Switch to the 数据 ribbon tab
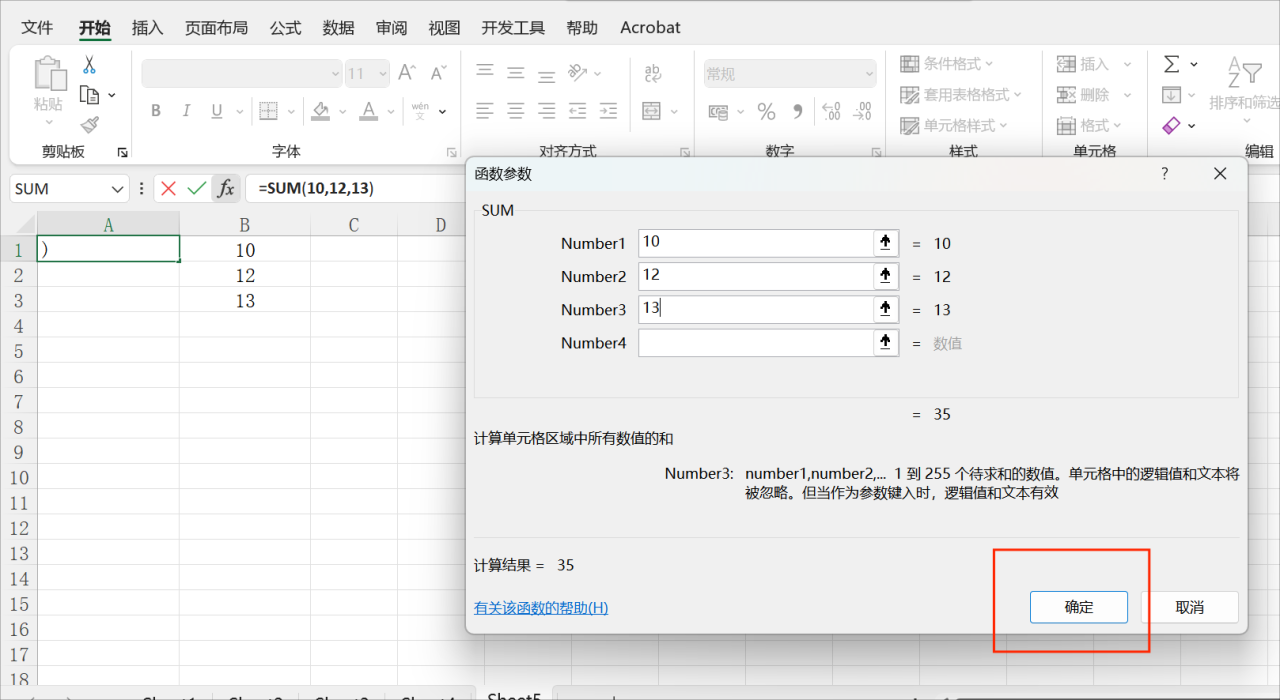Viewport: 1280px width, 700px height. pos(338,28)
